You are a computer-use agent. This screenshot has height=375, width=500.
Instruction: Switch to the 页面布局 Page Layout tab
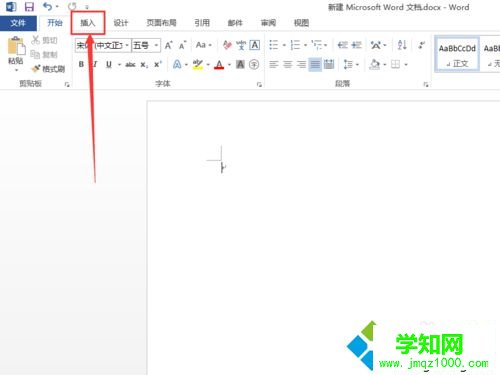point(161,23)
